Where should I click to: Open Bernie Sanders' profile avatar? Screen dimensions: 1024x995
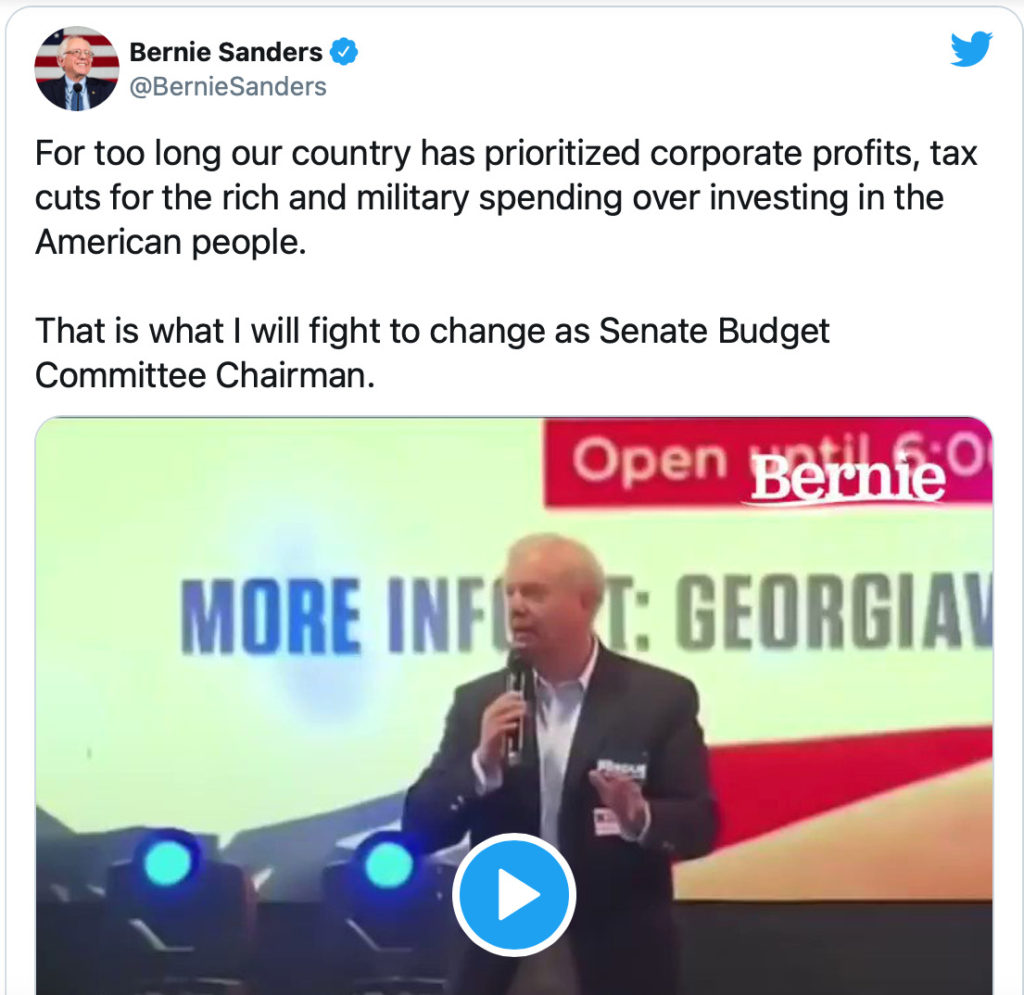(x=77, y=68)
